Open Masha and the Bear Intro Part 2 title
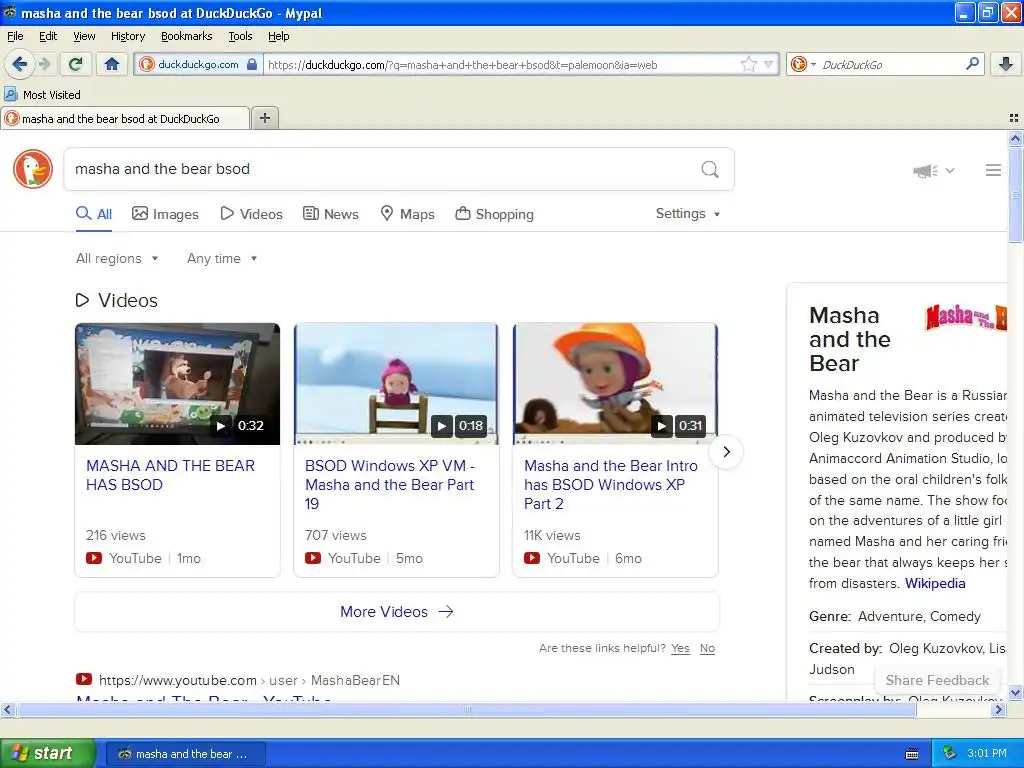Screen dimensions: 1024x768 611,485
